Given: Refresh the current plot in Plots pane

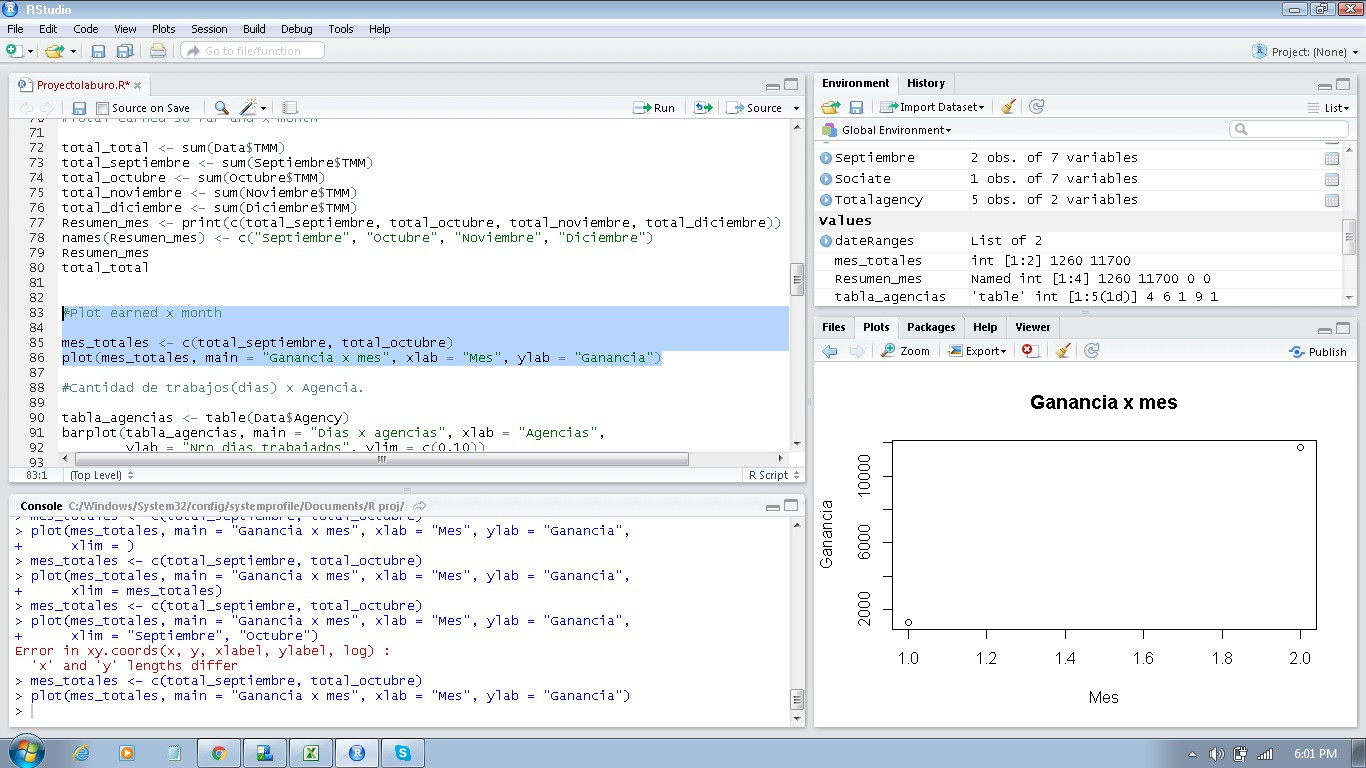Looking at the screenshot, I should pos(1092,351).
